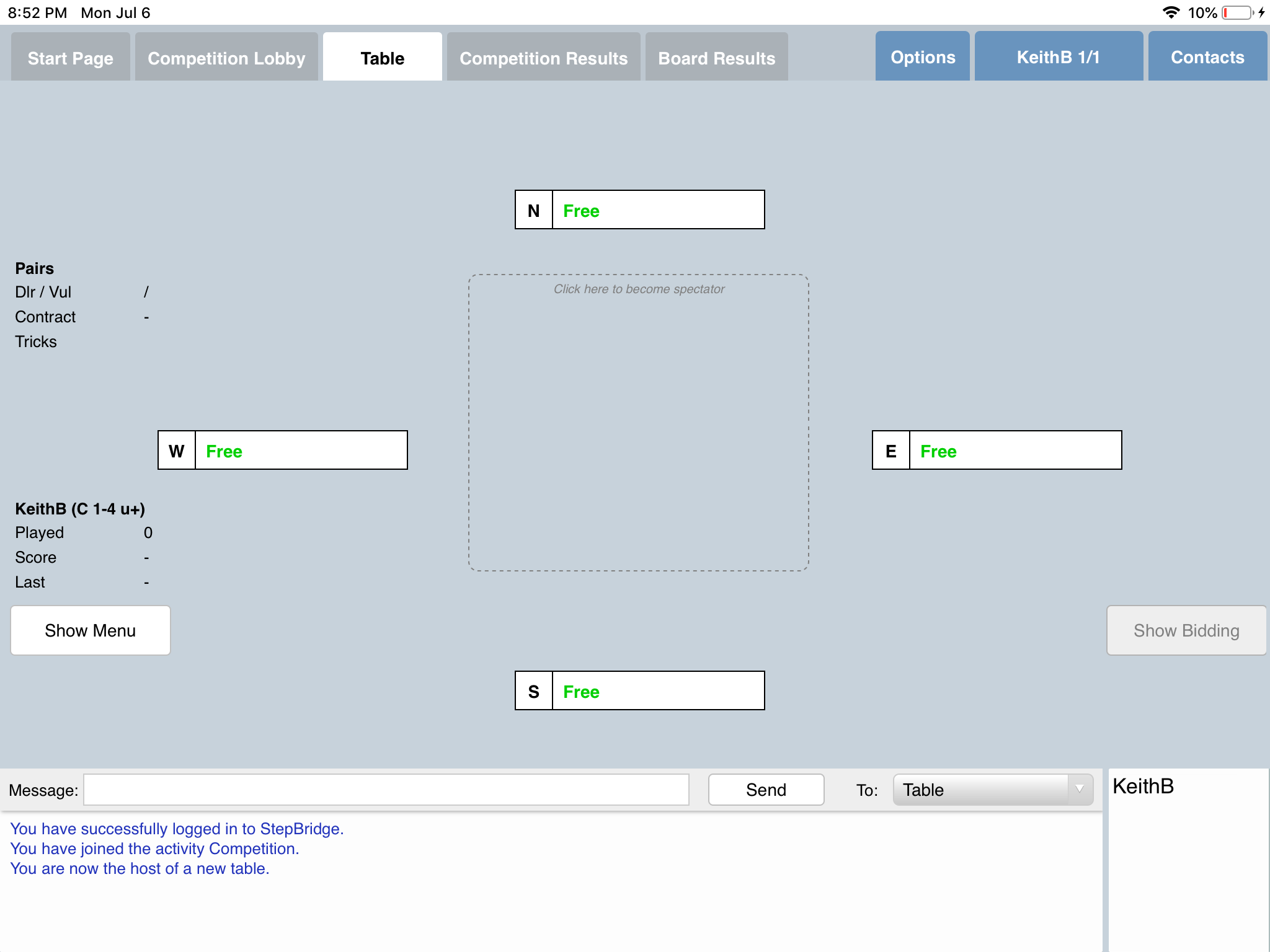Choose the free West seat

pyautogui.click(x=300, y=451)
